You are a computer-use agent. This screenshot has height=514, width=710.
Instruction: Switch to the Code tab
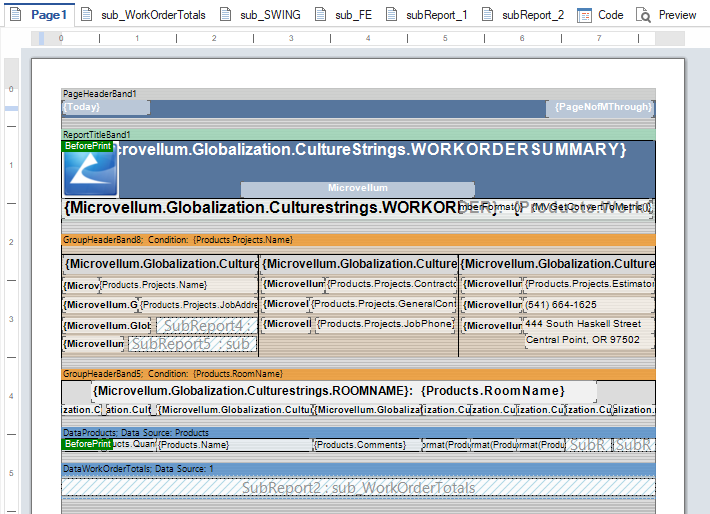pyautogui.click(x=600, y=15)
